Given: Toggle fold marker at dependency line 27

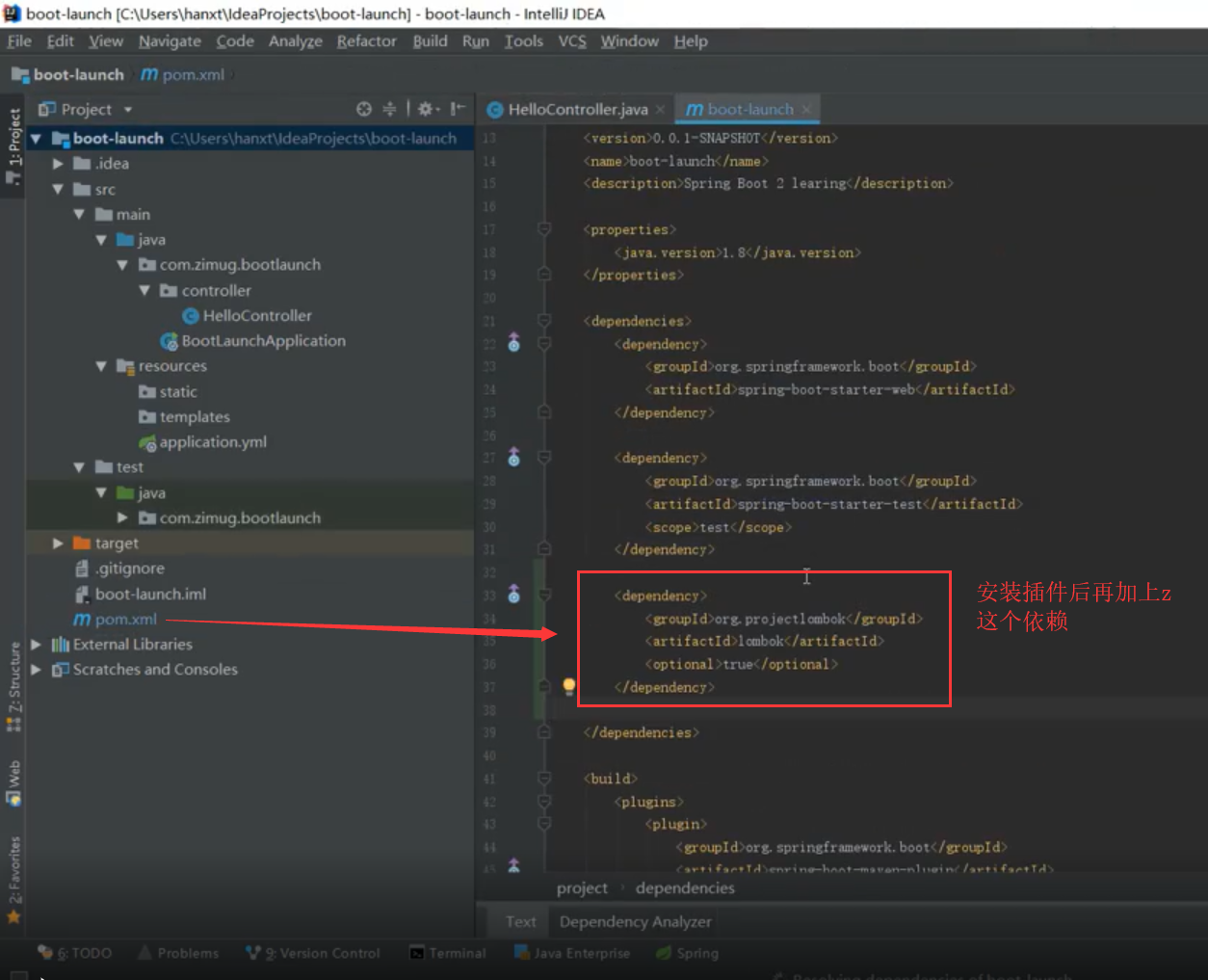Looking at the screenshot, I should coord(544,458).
